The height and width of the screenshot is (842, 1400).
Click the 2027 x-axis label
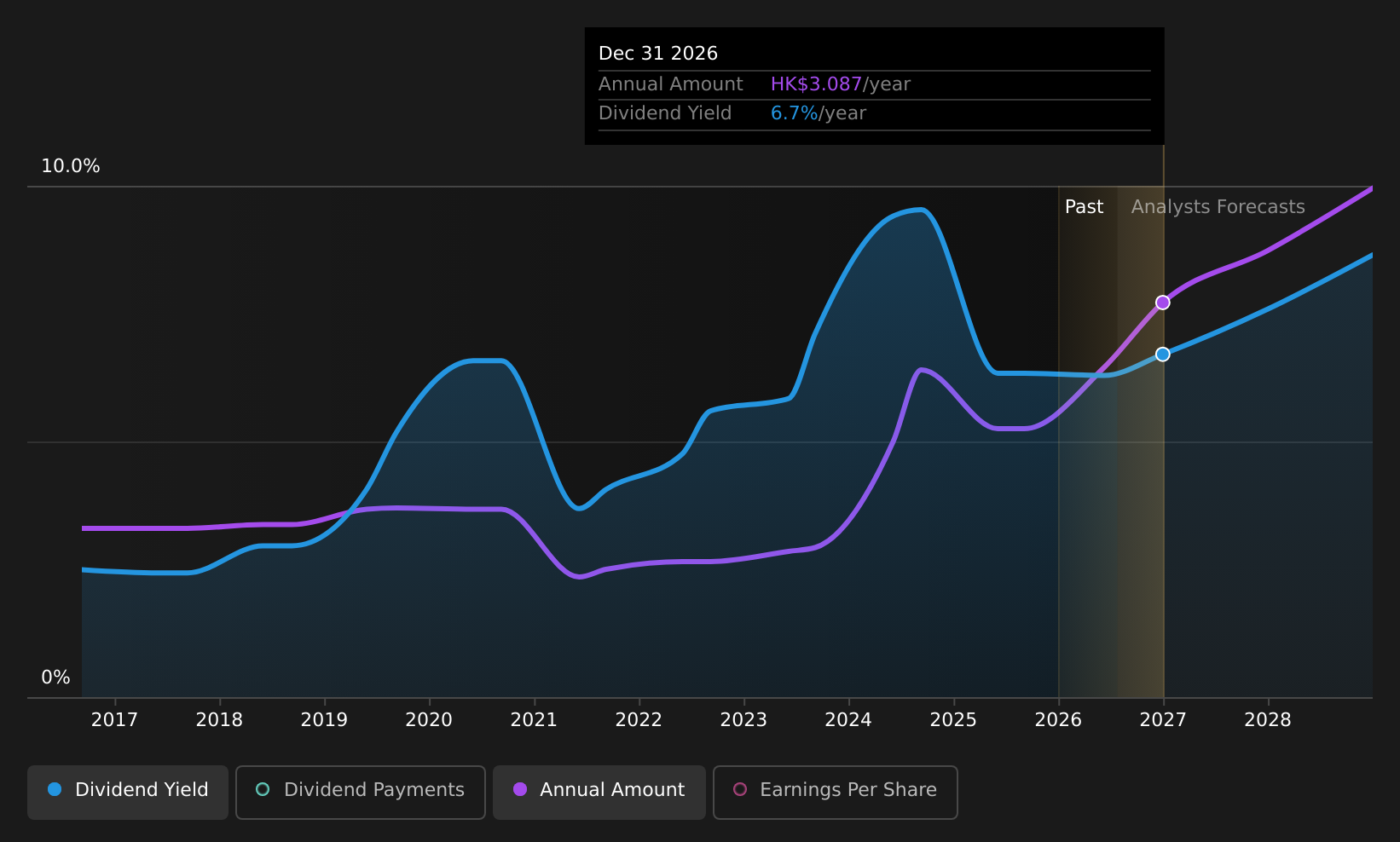(x=1163, y=720)
